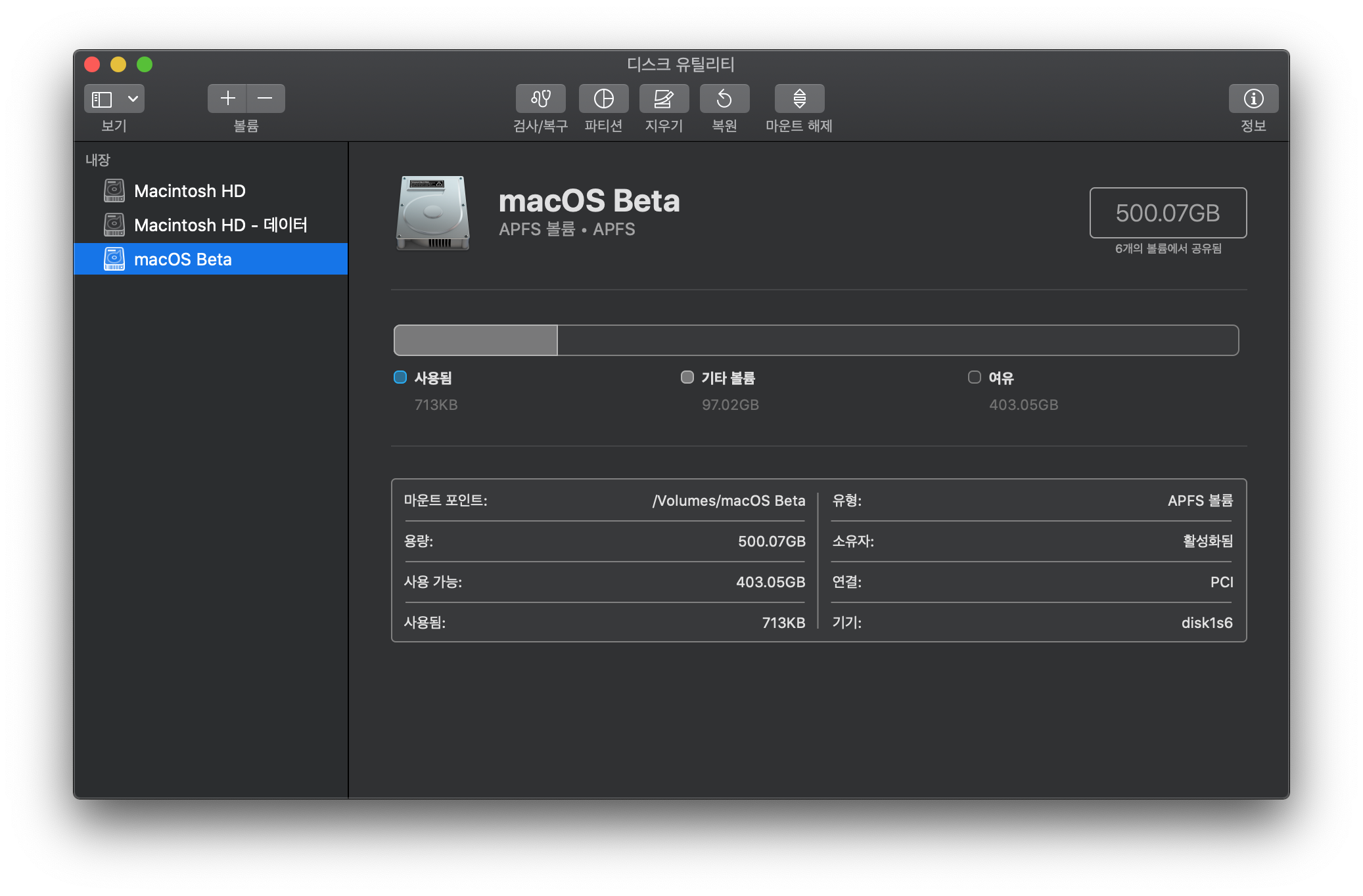The height and width of the screenshot is (896, 1363).
Task: Click the disk usage bar
Action: (816, 340)
